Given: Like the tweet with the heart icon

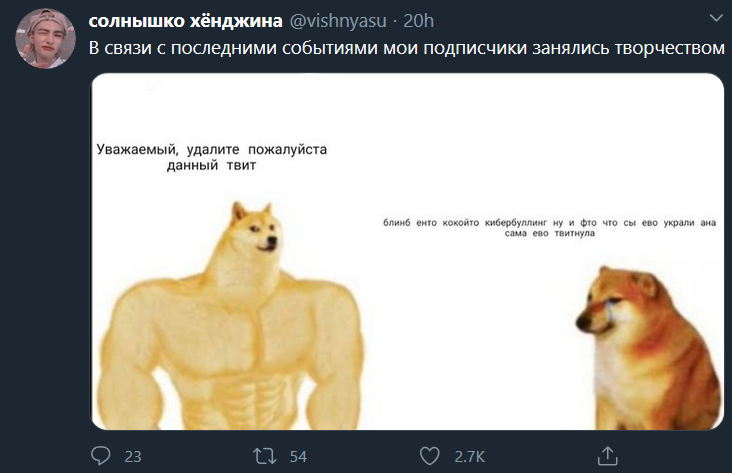Looking at the screenshot, I should click(x=429, y=456).
